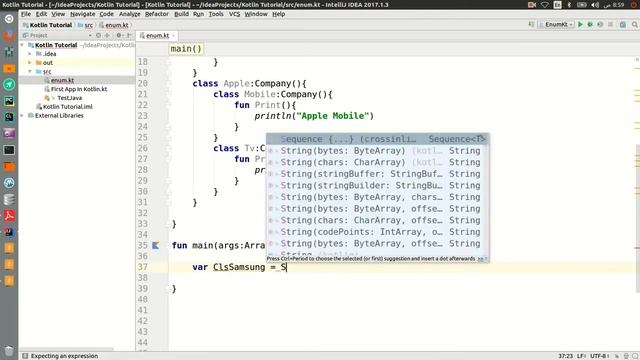
Task: Collapse the src folder arrow
Action: click(x=30, y=71)
